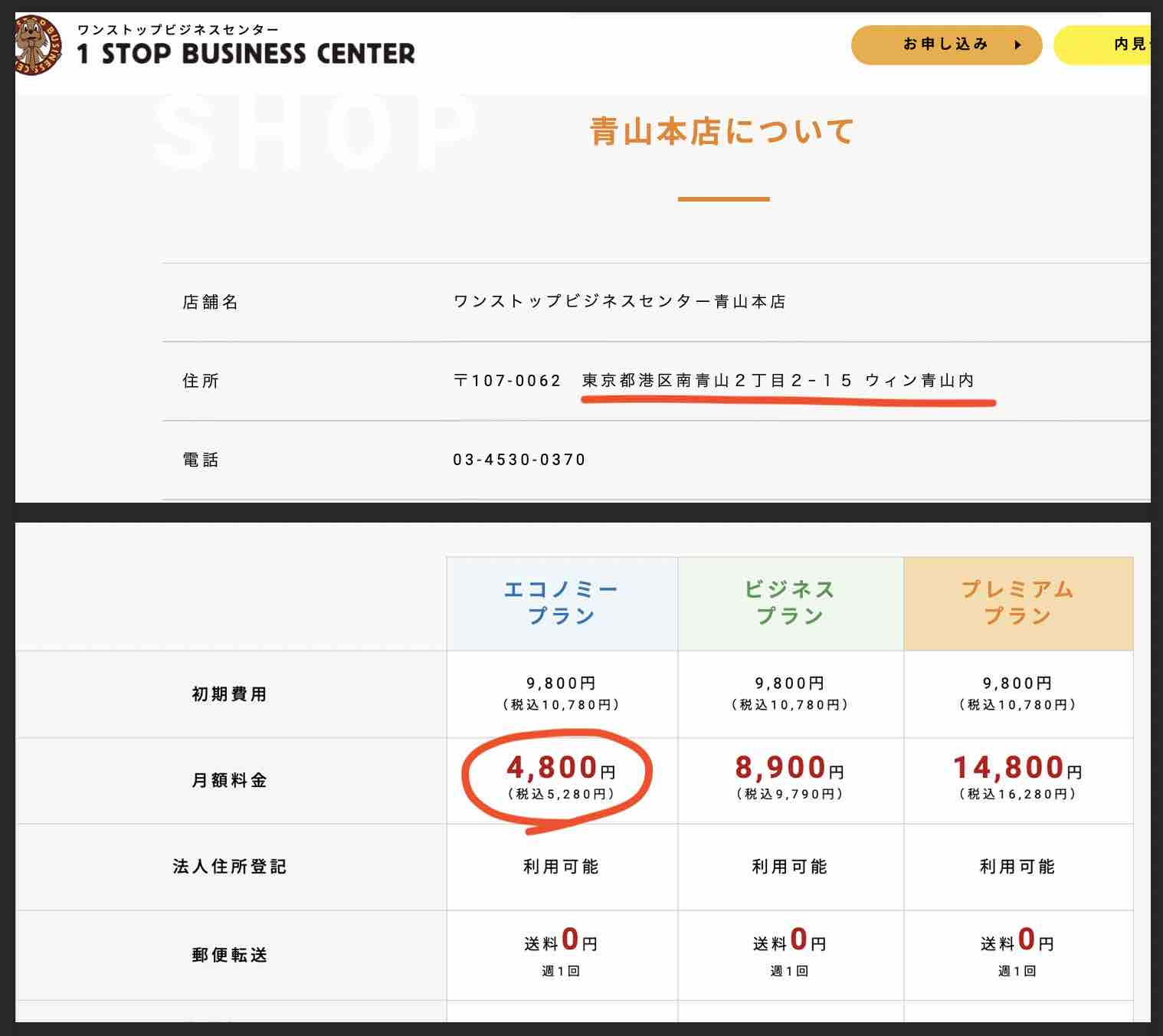Click the 月額料金 row label
This screenshot has height=1036, width=1163.
point(229,780)
